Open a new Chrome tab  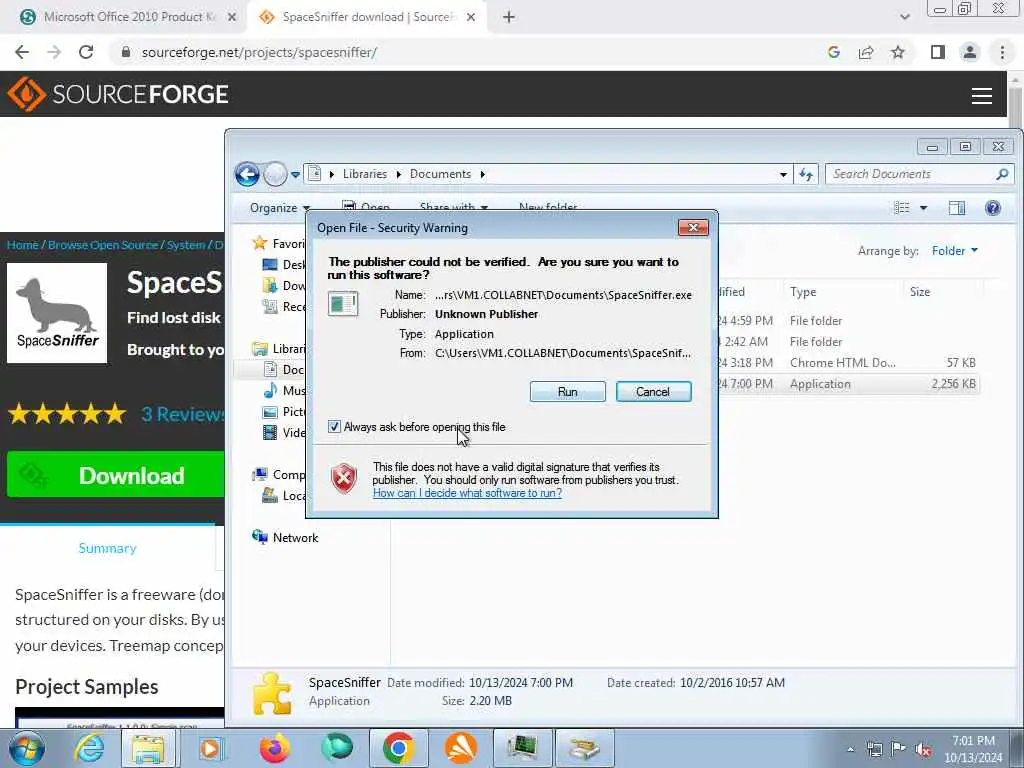coord(509,17)
